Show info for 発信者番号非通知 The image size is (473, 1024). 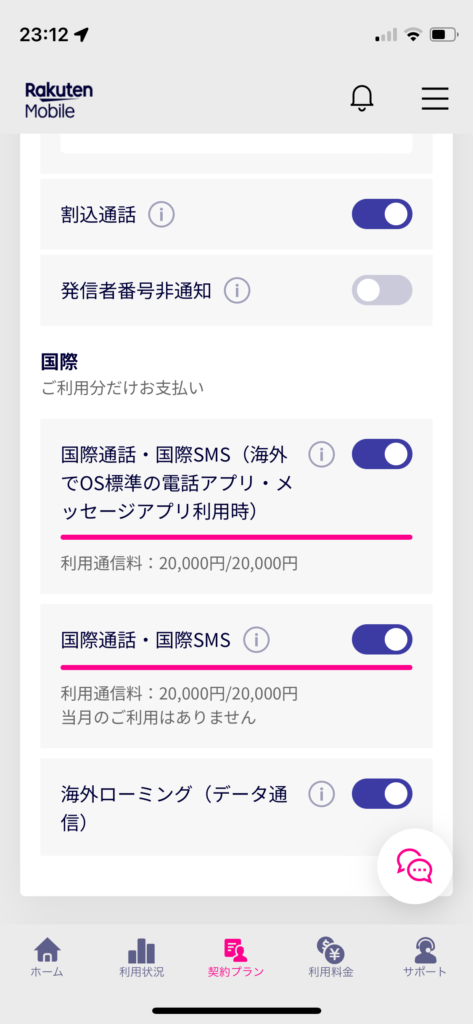click(237, 291)
